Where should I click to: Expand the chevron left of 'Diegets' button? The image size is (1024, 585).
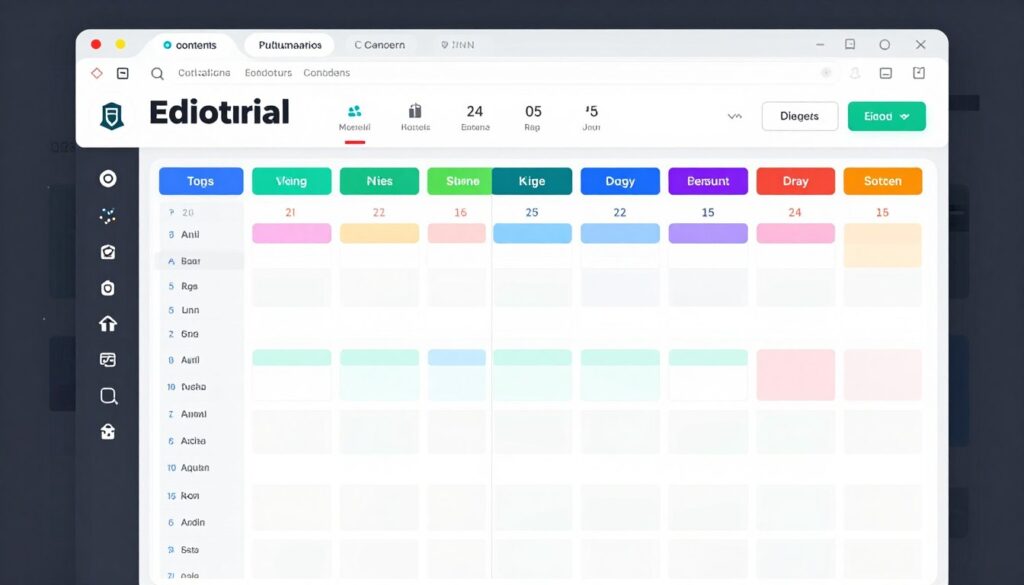tap(735, 116)
